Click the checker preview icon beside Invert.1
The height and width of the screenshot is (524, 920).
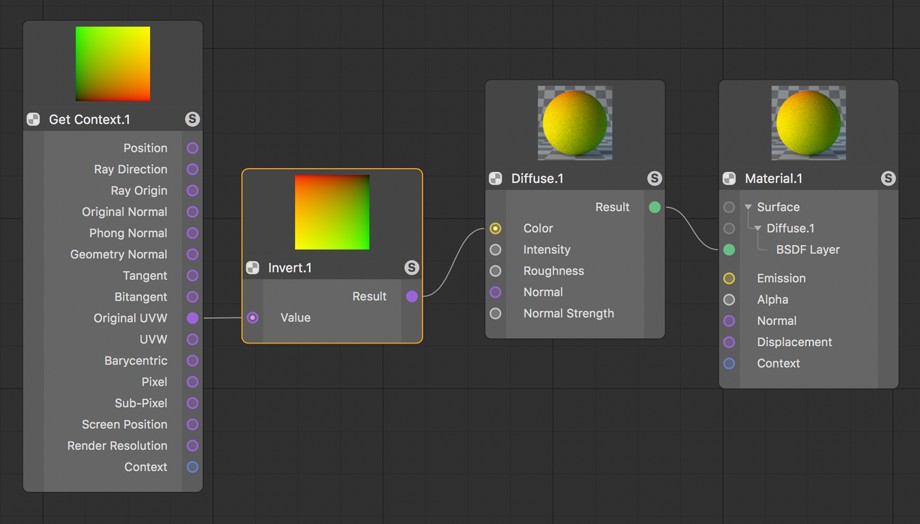[253, 268]
